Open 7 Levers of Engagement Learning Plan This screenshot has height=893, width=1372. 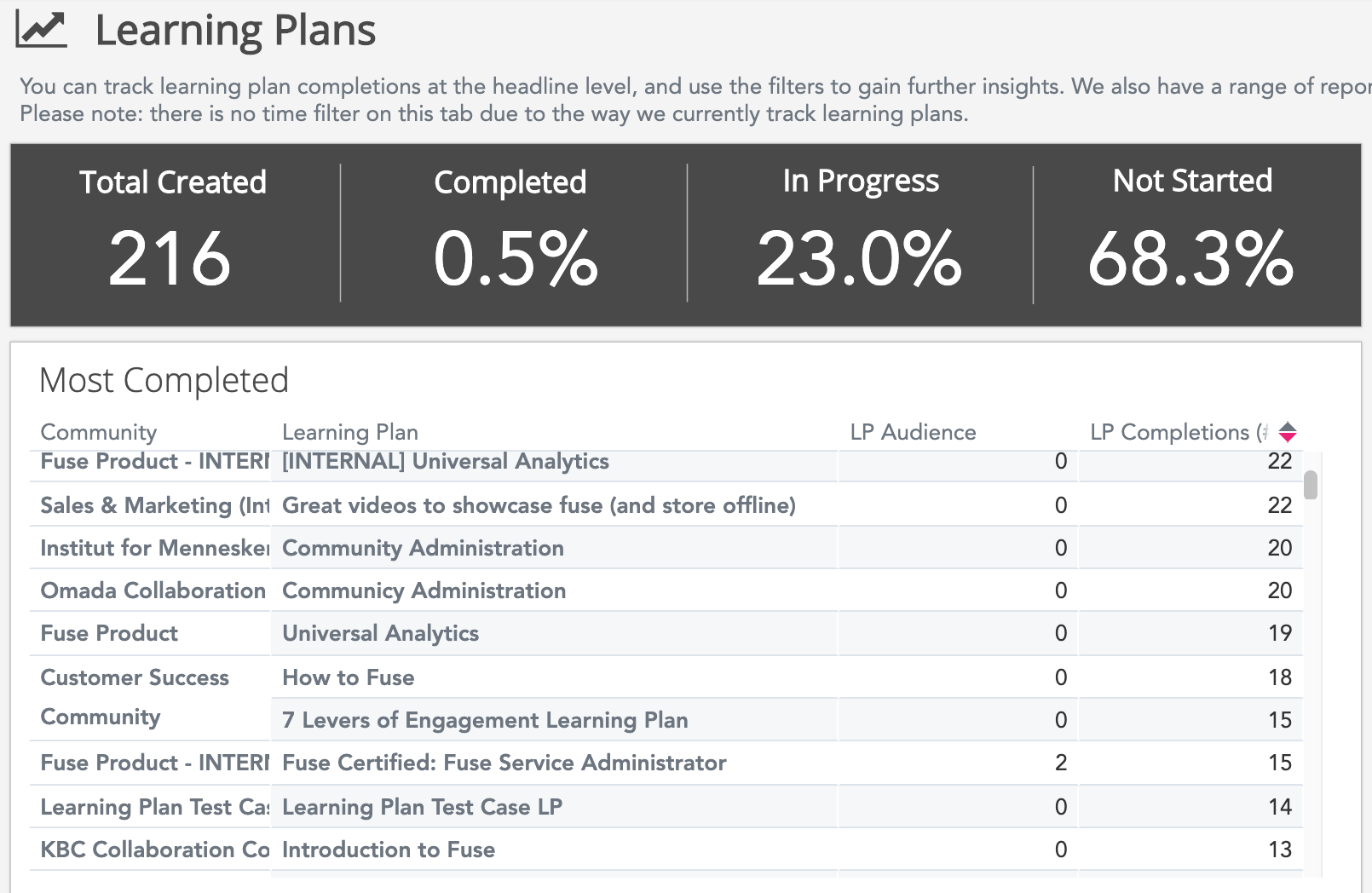[x=484, y=720]
